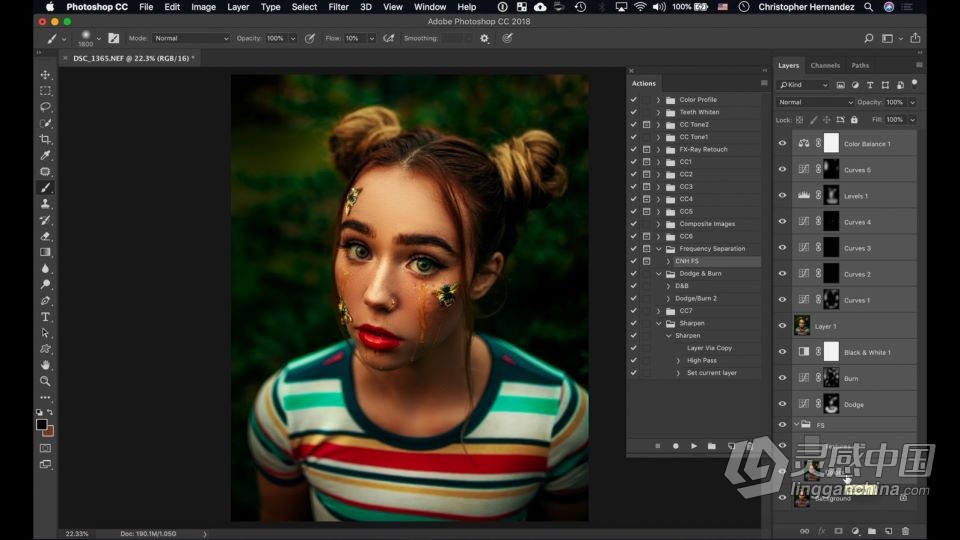Select the Zoom tool
Screen dimensions: 960x540
coord(45,381)
